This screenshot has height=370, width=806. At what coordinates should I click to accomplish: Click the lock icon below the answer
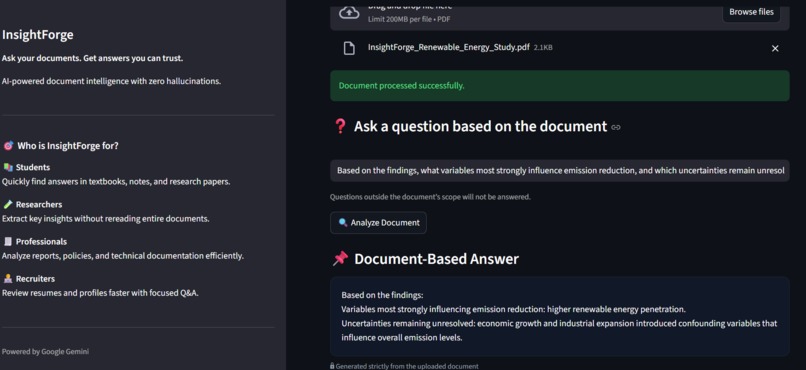332,366
